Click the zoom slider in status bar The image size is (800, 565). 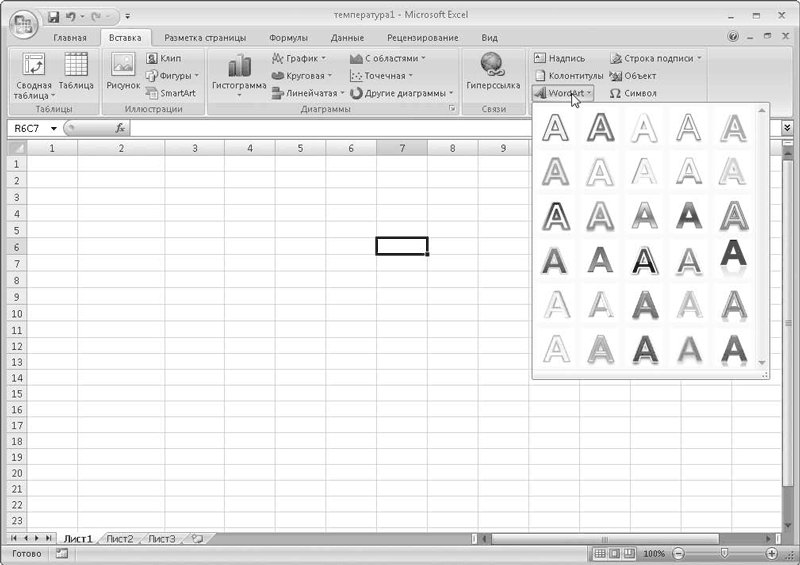(724, 553)
